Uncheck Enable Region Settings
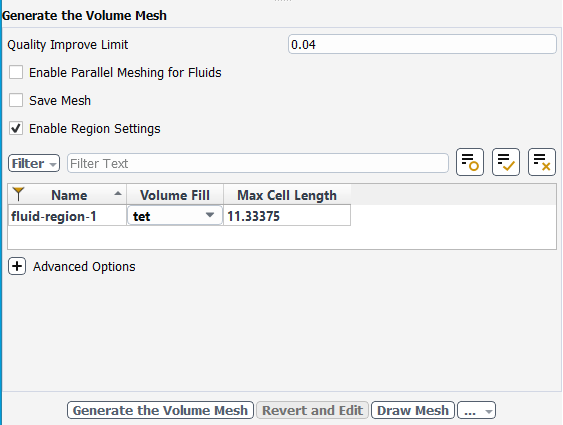The image size is (563, 425). coord(16,128)
